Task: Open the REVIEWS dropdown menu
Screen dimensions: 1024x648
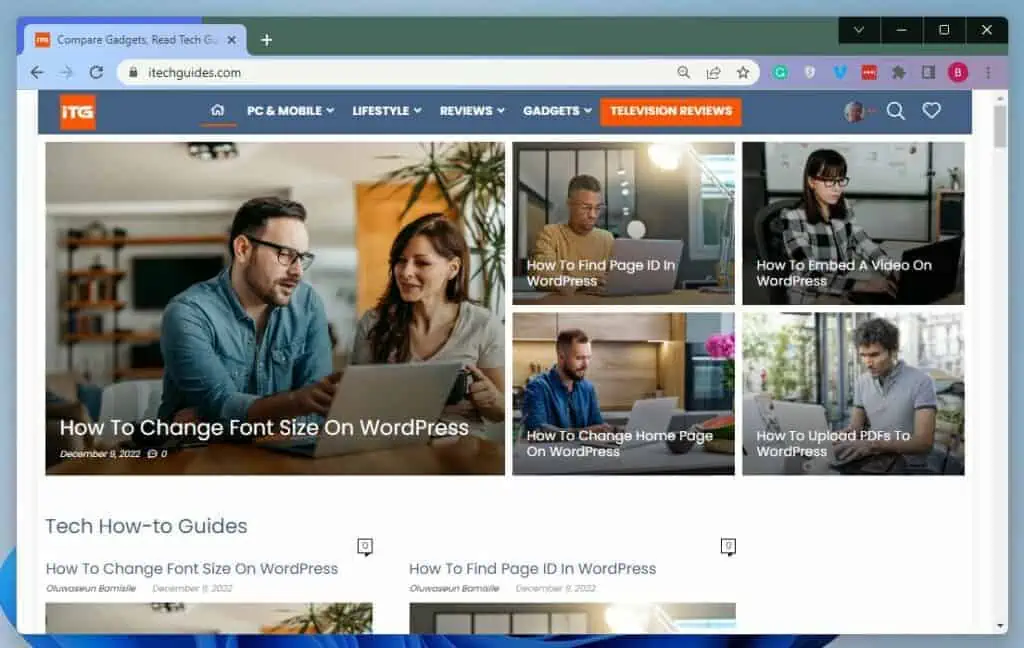Action: [x=466, y=111]
